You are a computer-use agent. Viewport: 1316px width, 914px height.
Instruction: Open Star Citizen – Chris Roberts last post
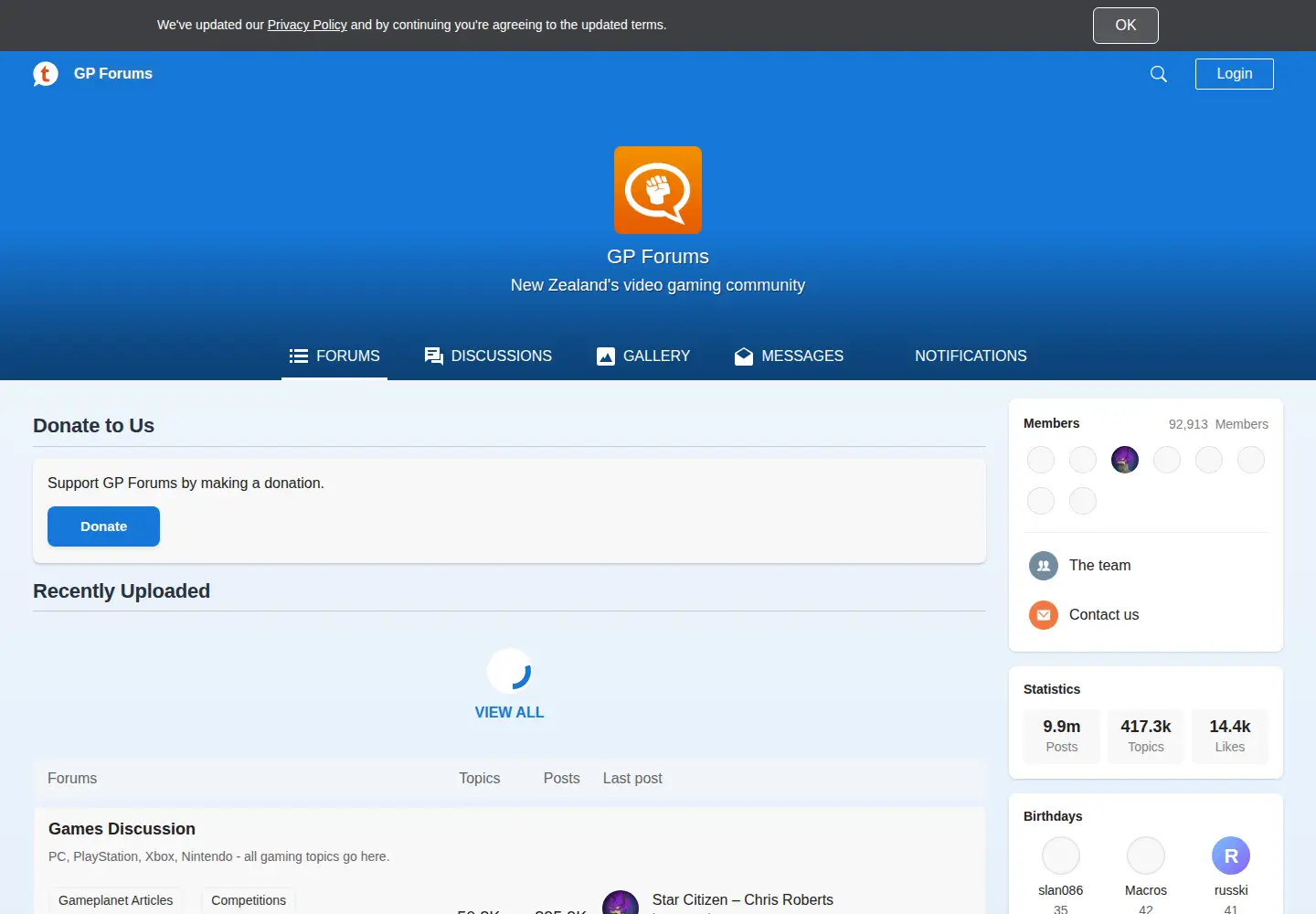point(743,899)
